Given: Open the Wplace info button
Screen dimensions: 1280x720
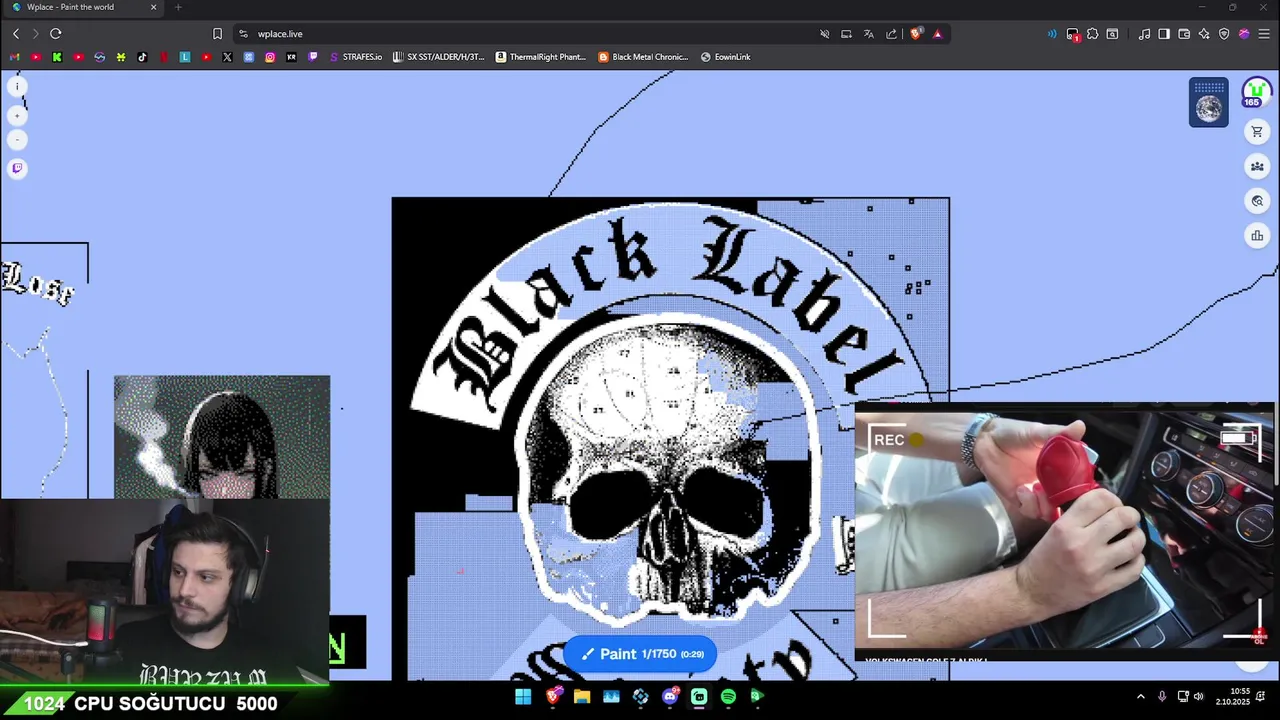Looking at the screenshot, I should pos(17,87).
